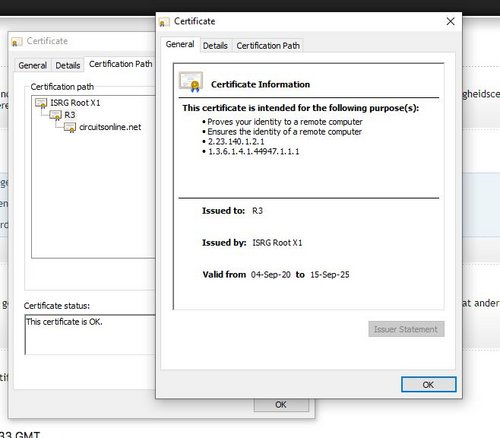
Task: Click the ISRG Root X1 certificate icon
Action: pyautogui.click(x=41, y=103)
